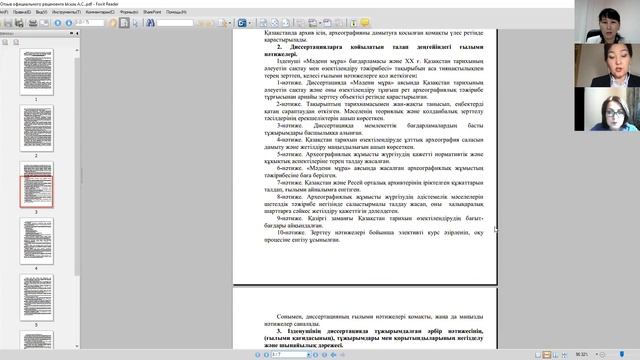The image size is (640, 360).
Task: Click the status bar page number field
Action: [289, 355]
